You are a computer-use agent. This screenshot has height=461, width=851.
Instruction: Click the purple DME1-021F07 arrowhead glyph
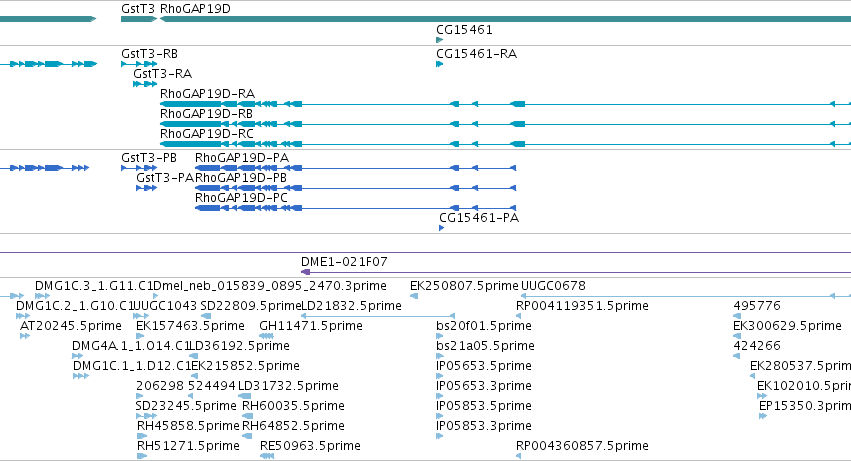click(306, 272)
